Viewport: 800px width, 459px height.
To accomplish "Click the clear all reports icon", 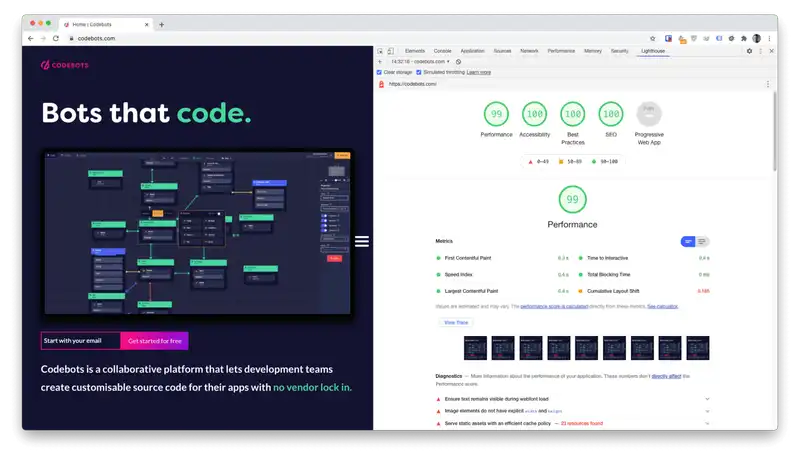I will [458, 61].
